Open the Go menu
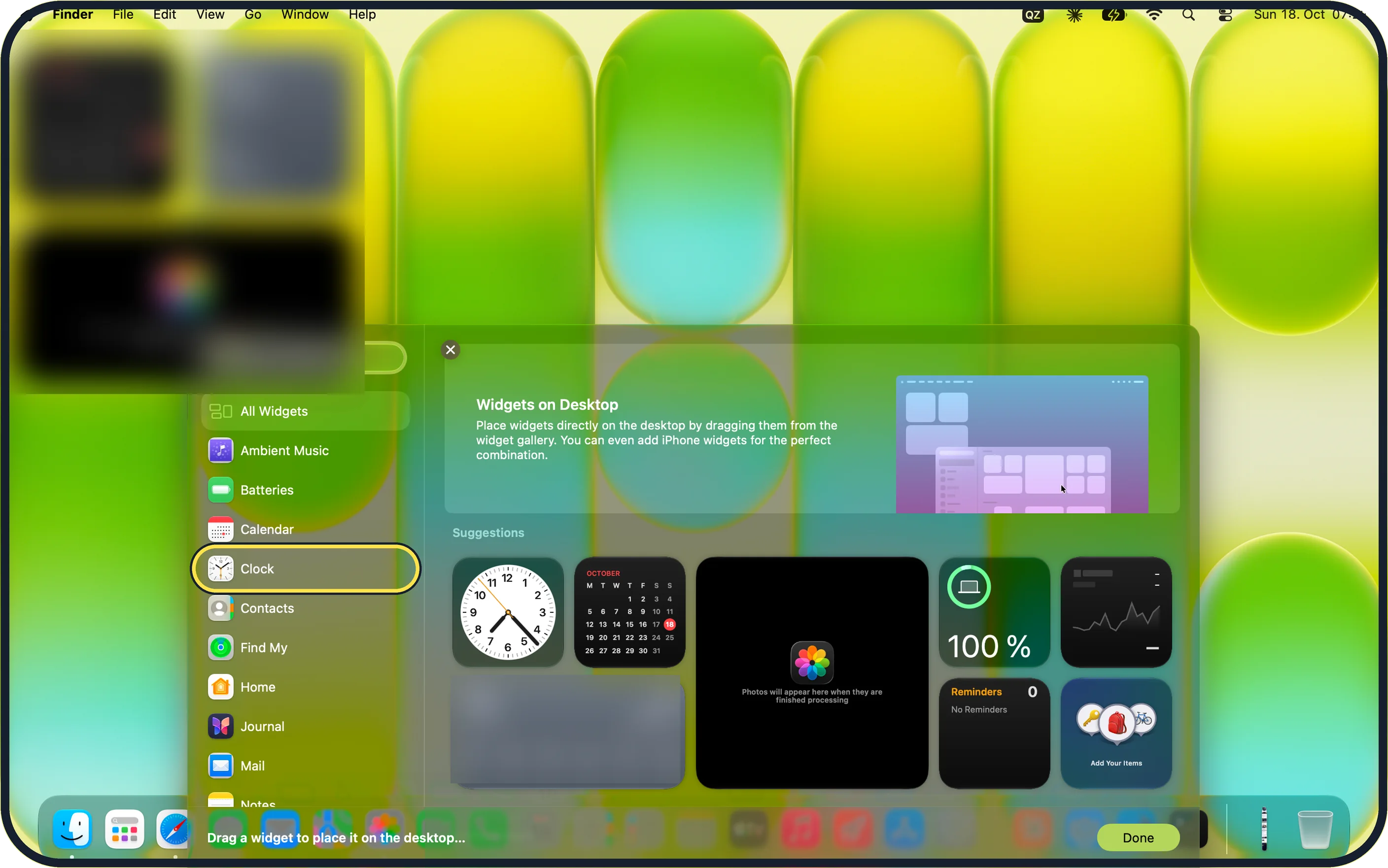This screenshot has height=868, width=1388. pyautogui.click(x=253, y=14)
